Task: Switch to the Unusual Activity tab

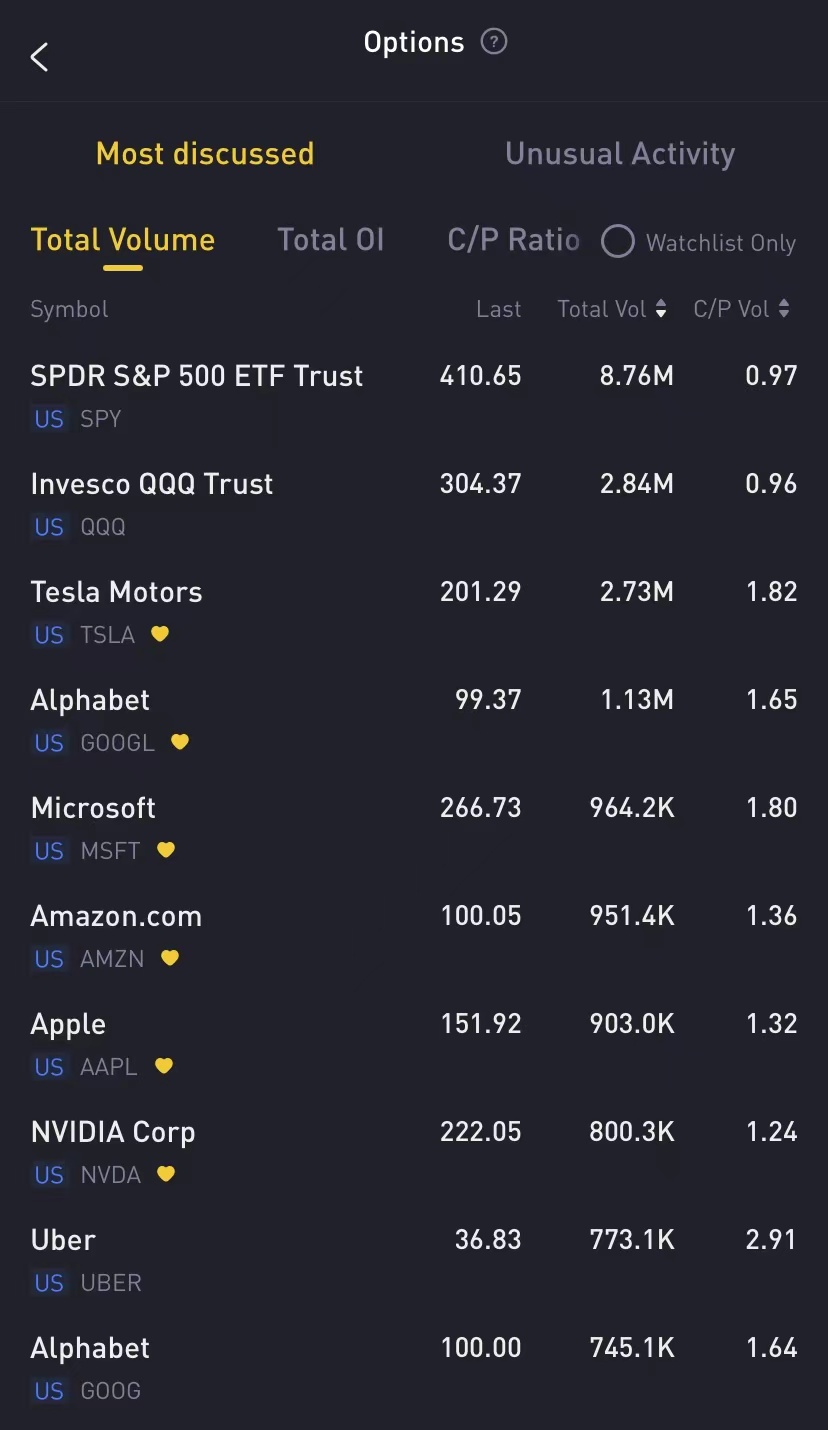Action: point(620,154)
